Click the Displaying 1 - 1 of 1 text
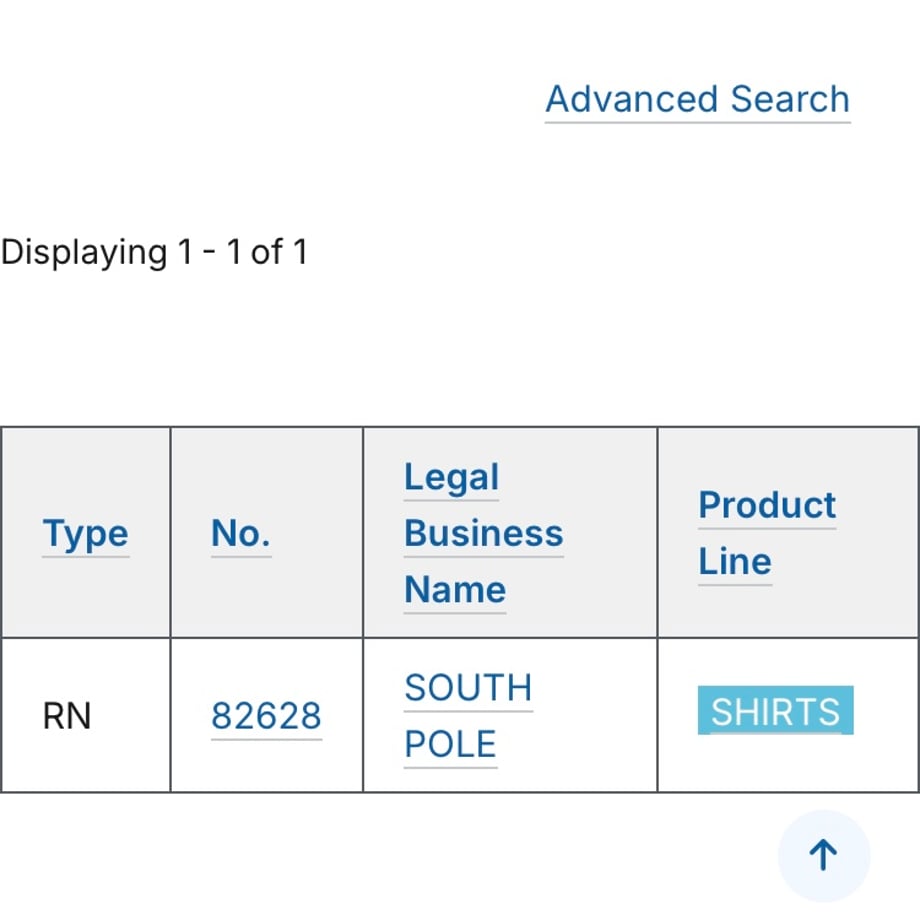The width and height of the screenshot is (920, 920). pyautogui.click(x=154, y=252)
